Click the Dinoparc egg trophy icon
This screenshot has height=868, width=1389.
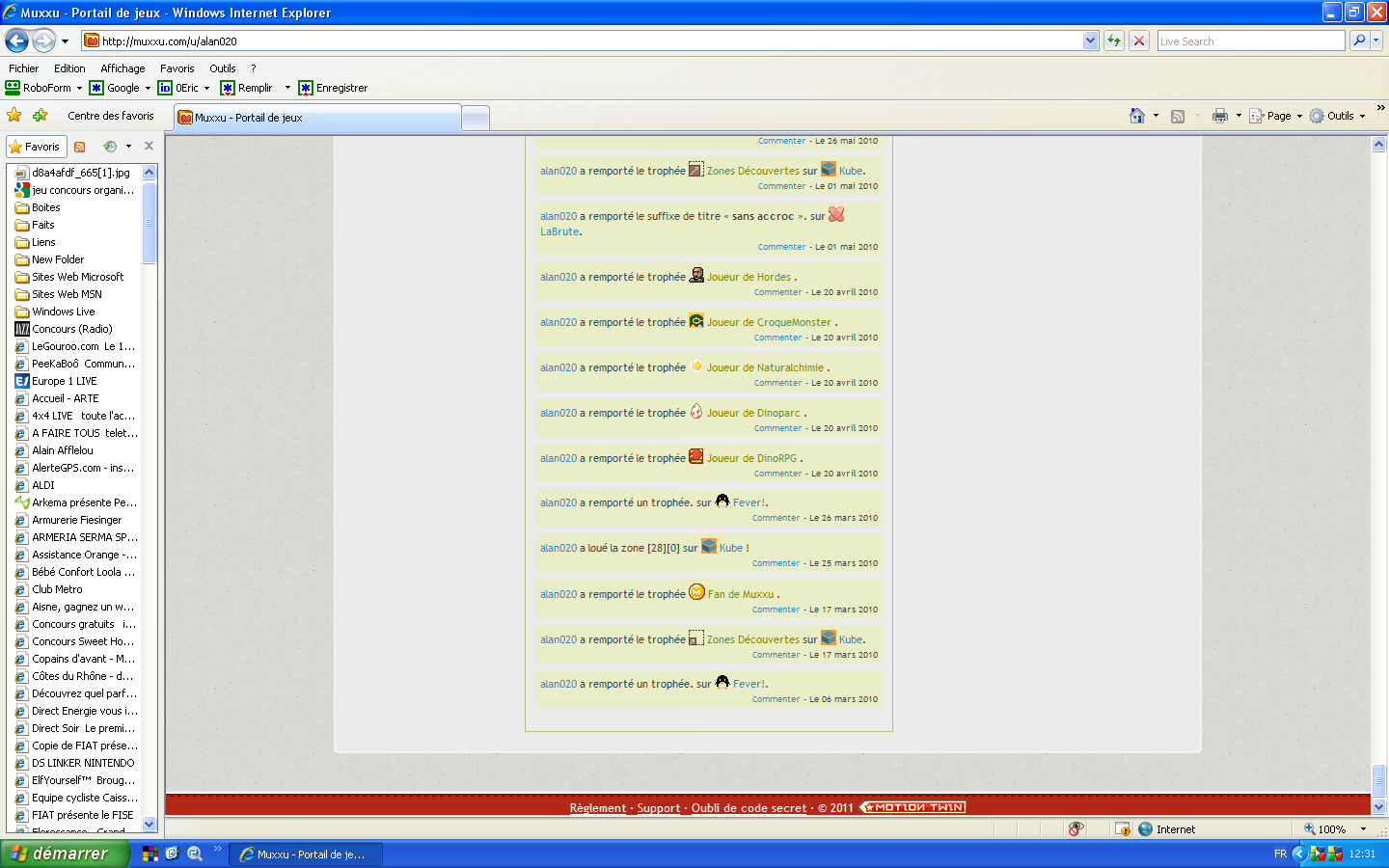tap(696, 412)
